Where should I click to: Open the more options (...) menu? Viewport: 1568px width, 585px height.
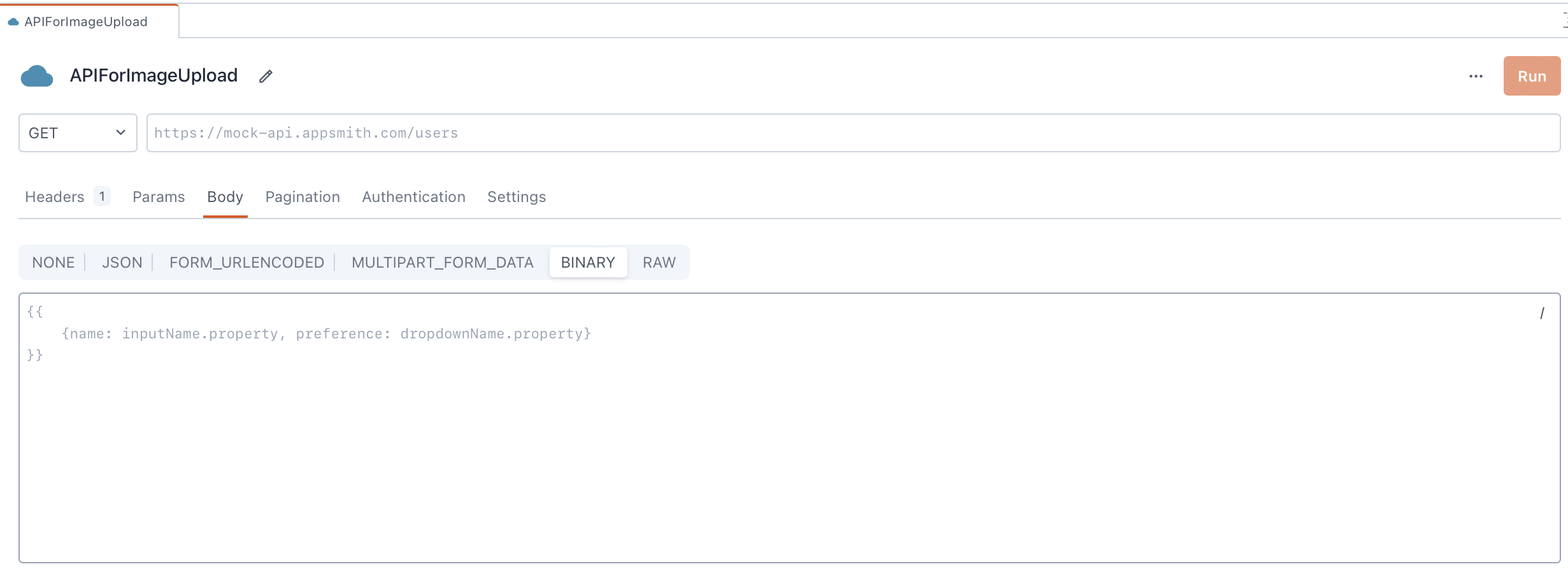point(1476,76)
